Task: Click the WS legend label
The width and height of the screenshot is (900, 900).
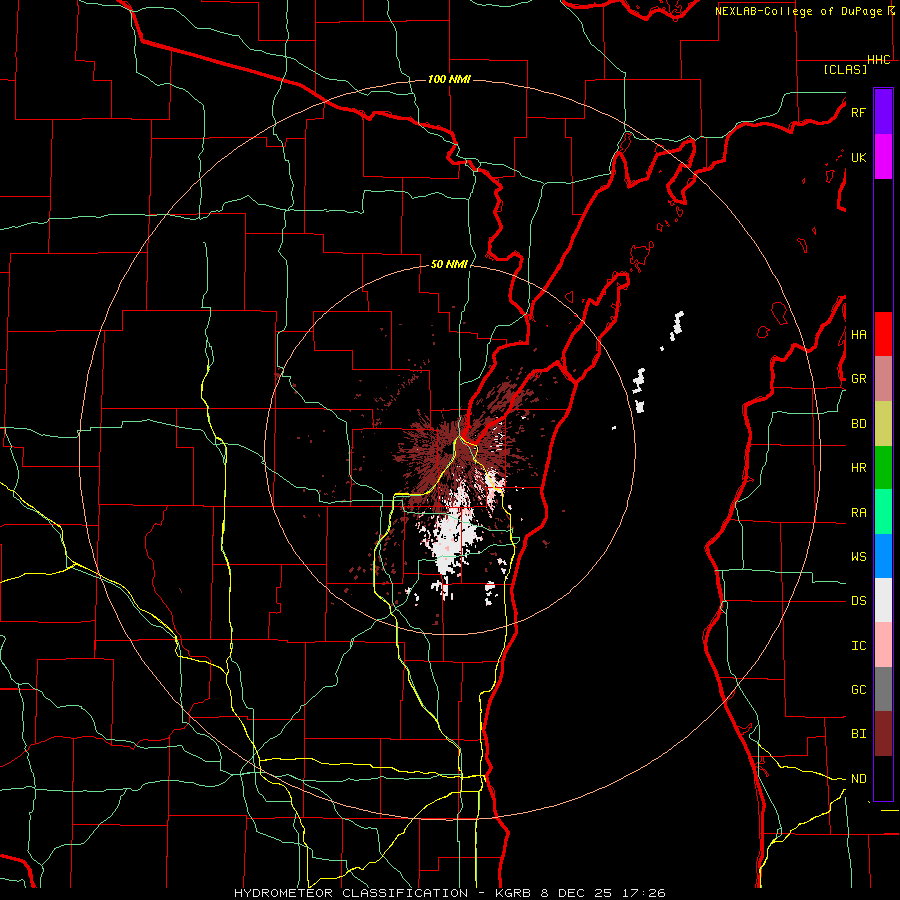Action: pyautogui.click(x=858, y=557)
